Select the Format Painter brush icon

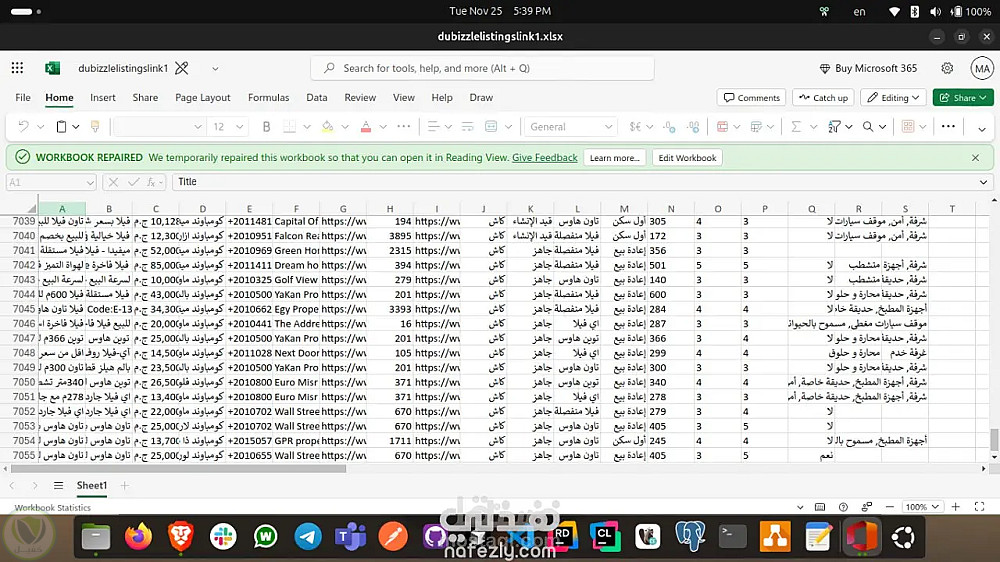[95, 126]
